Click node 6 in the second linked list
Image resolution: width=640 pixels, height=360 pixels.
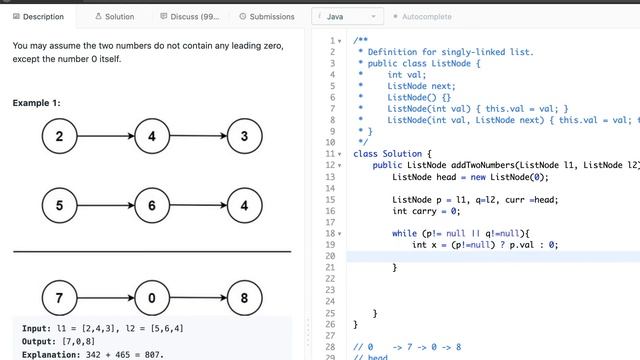point(152,205)
